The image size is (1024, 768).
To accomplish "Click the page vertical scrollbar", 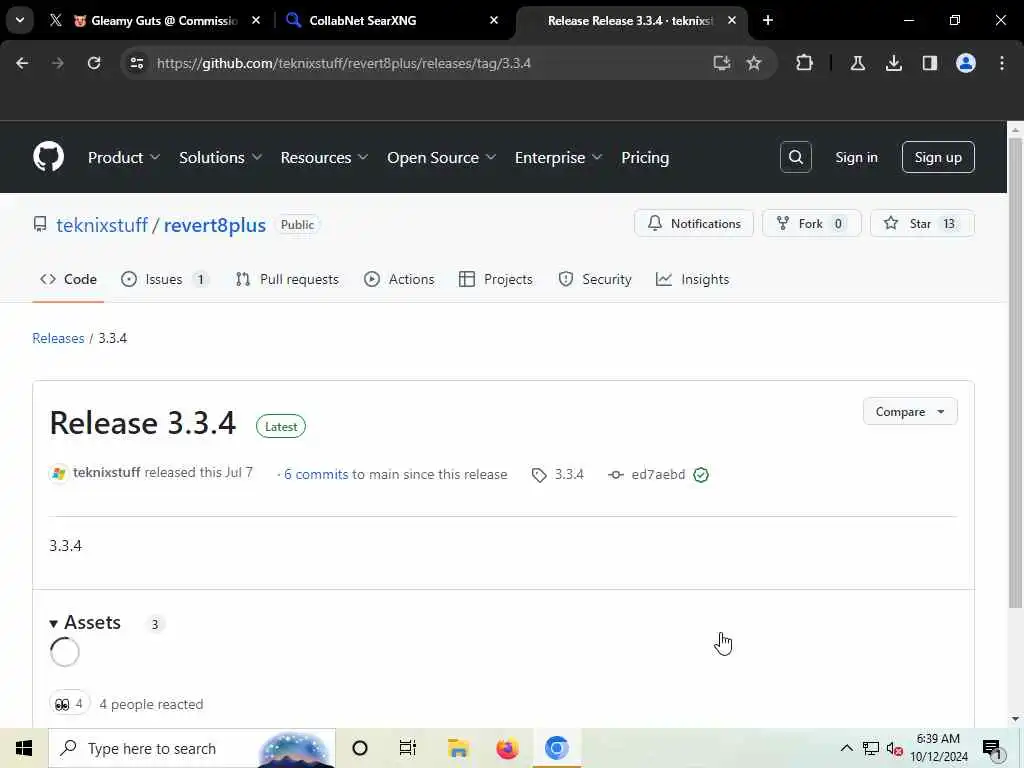I will click(1015, 374).
